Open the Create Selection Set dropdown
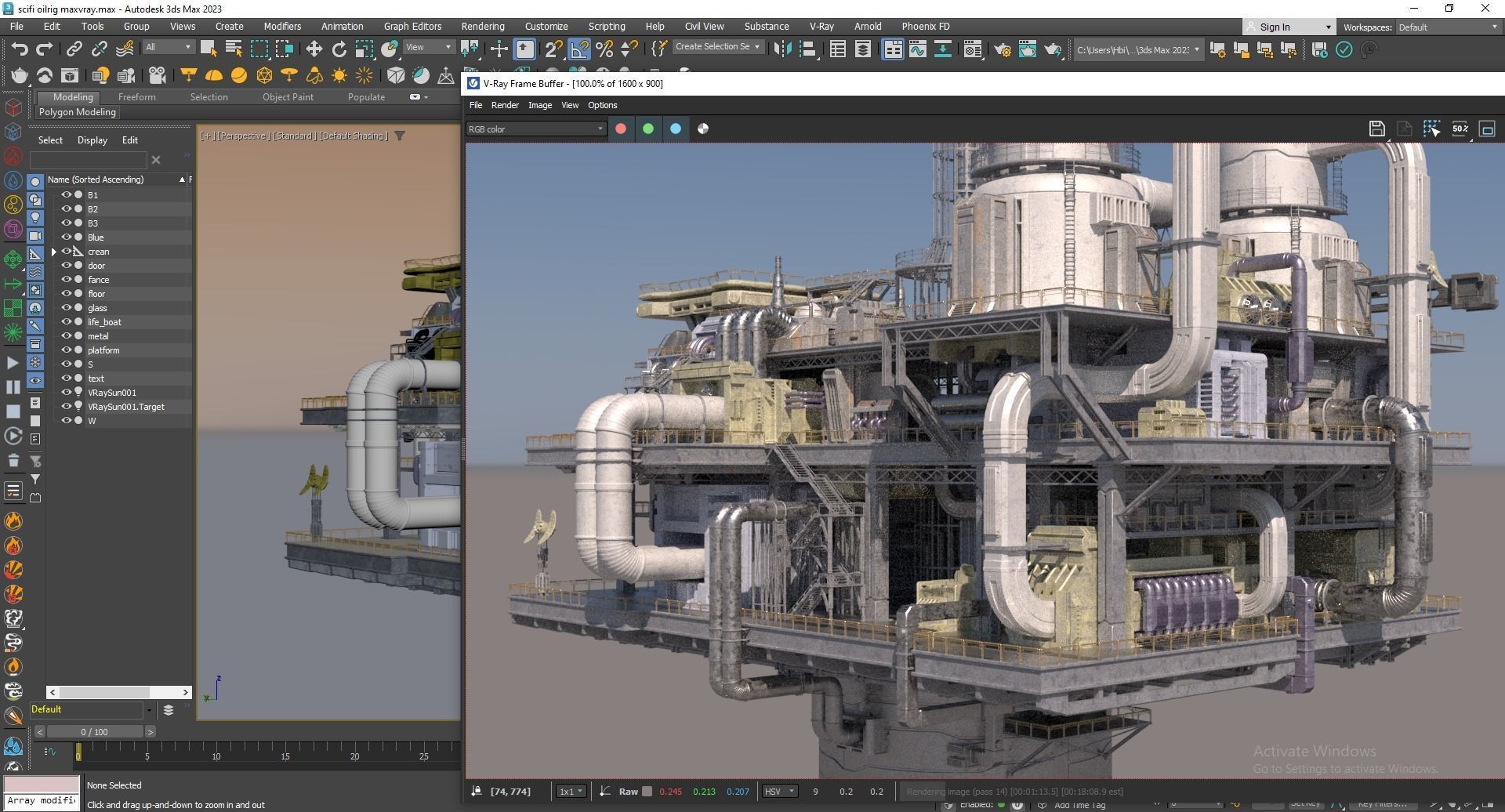Image resolution: width=1505 pixels, height=812 pixels. coord(718,47)
